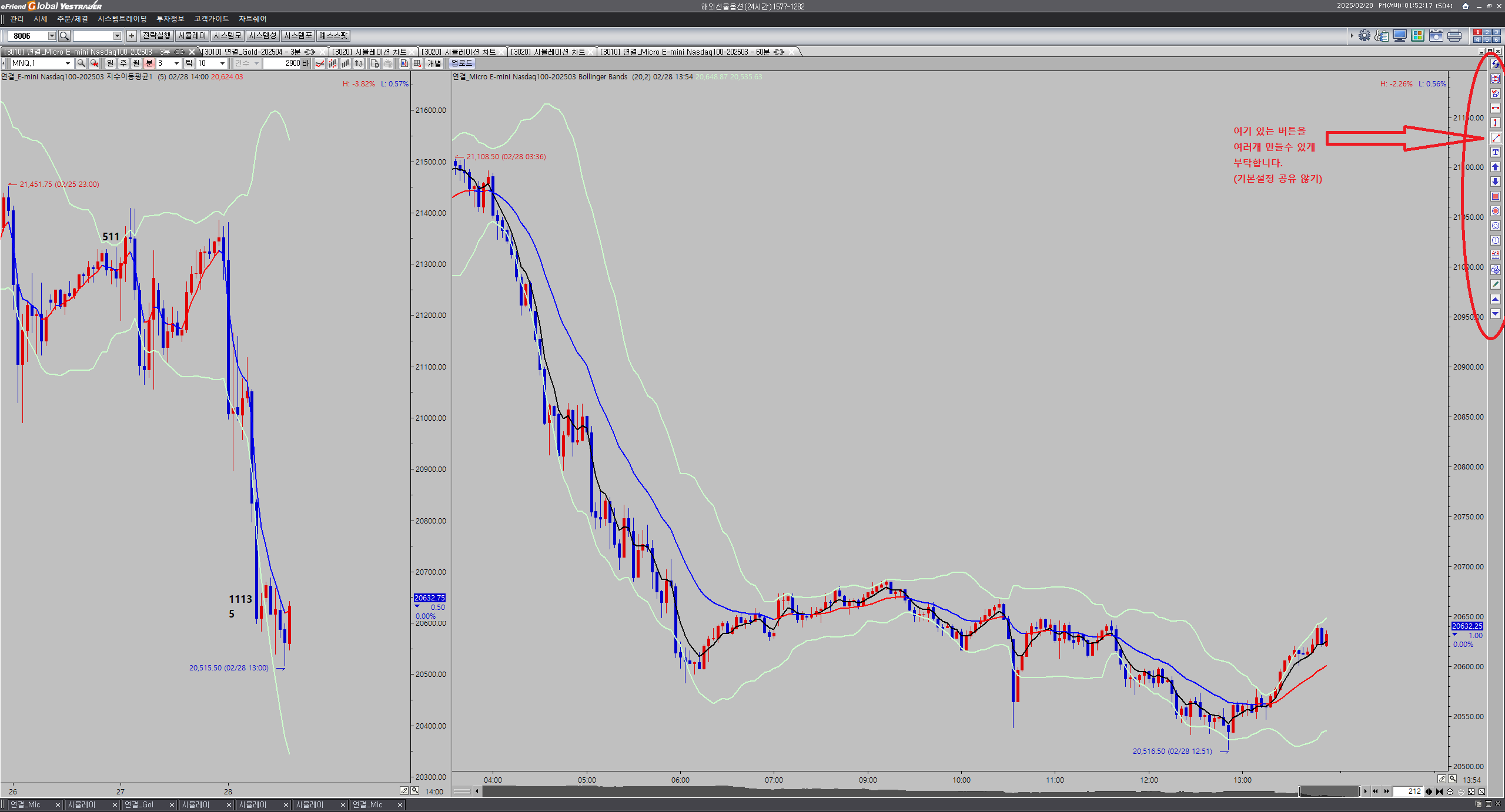Switch to the 틱 (tick) period
Image resolution: width=1505 pixels, height=812 pixels.
click(x=189, y=63)
